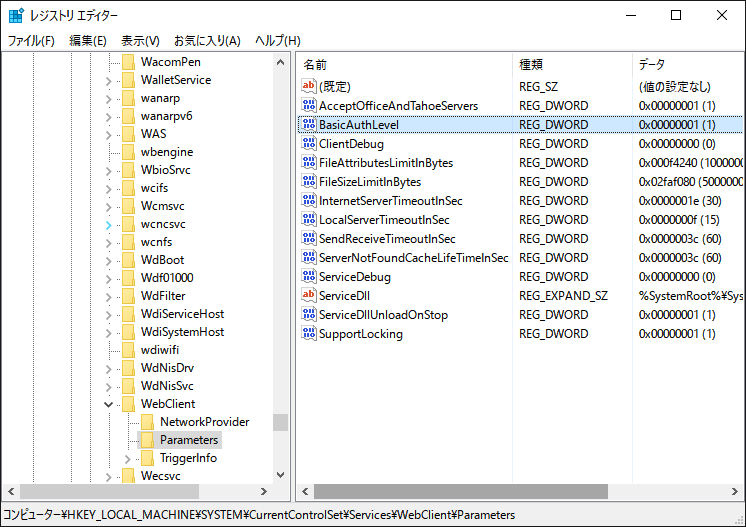
Task: Click the Parameters folder icon
Action: tap(147, 440)
